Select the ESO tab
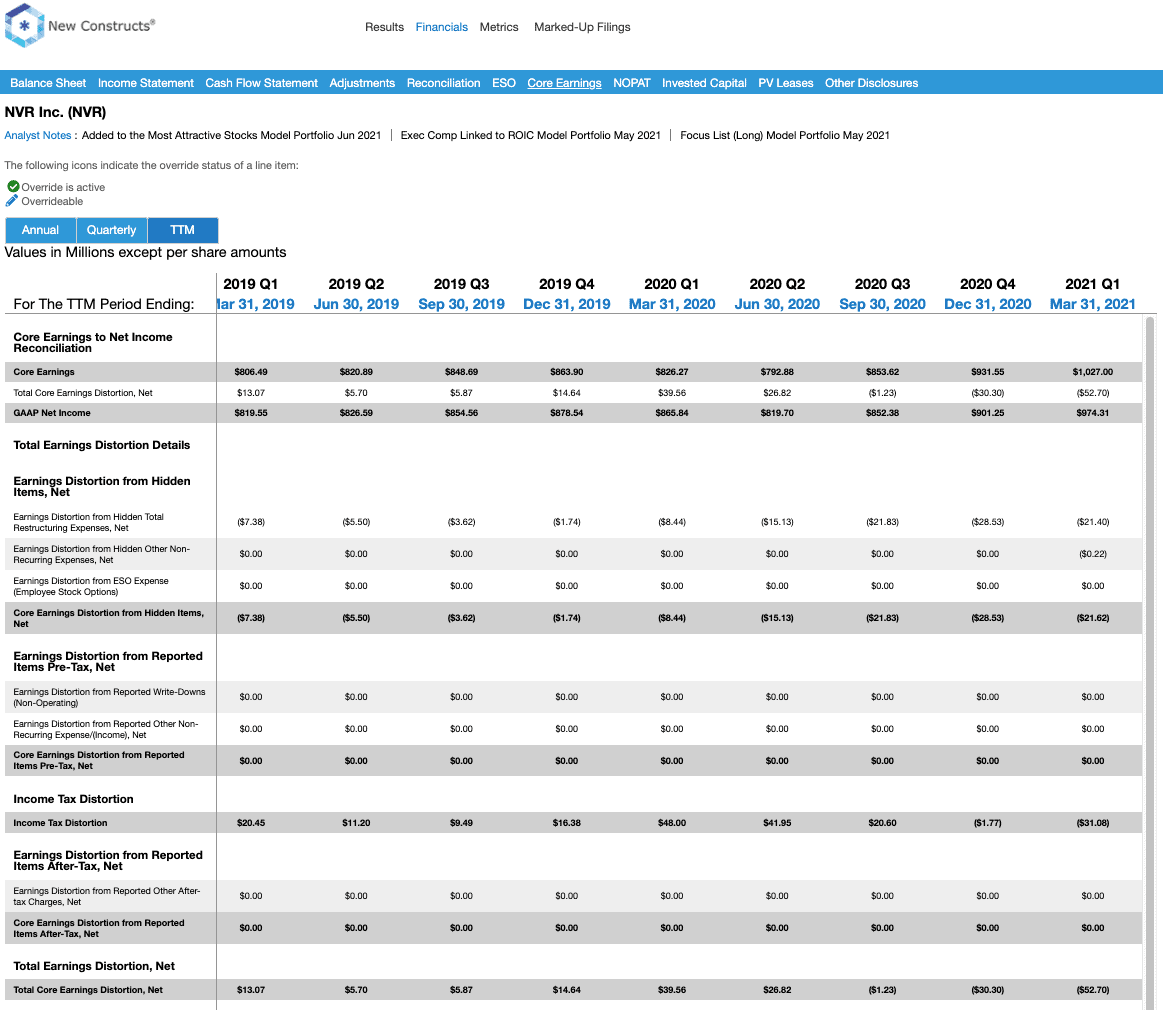Screen dimensions: 1163x1010 click(504, 83)
